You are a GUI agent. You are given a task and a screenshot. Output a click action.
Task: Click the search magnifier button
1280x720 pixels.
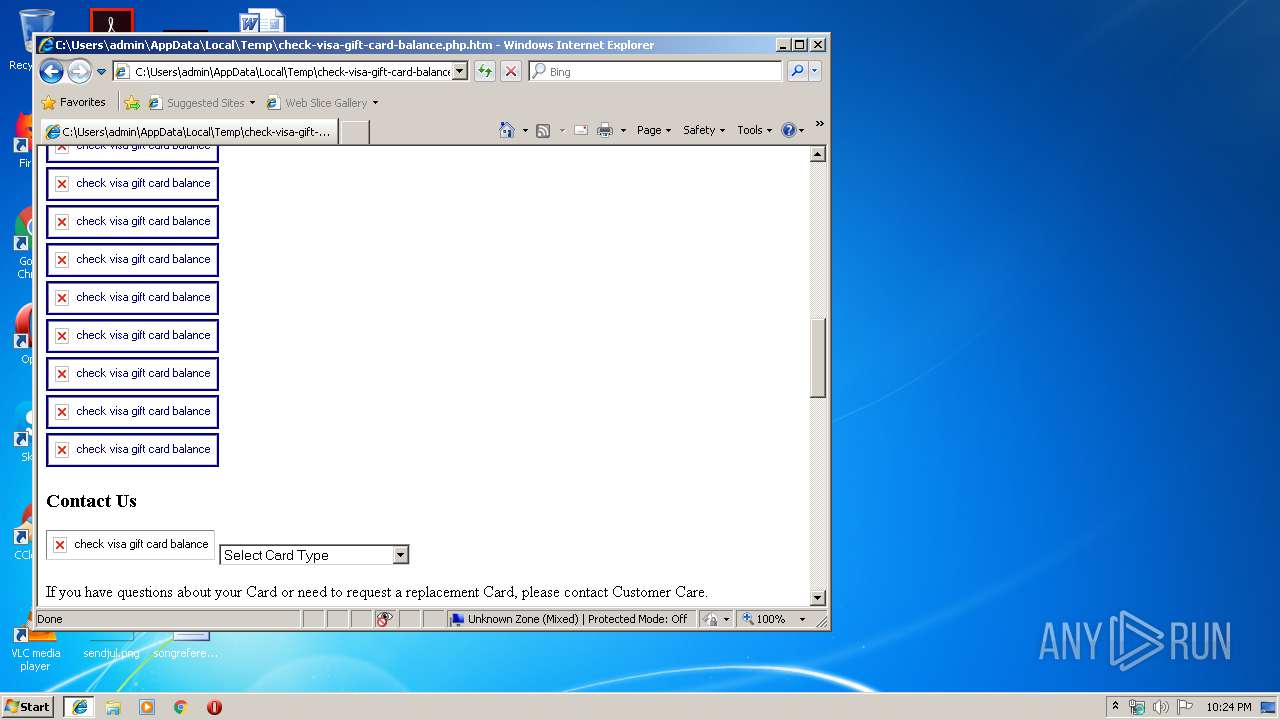pyautogui.click(x=797, y=71)
